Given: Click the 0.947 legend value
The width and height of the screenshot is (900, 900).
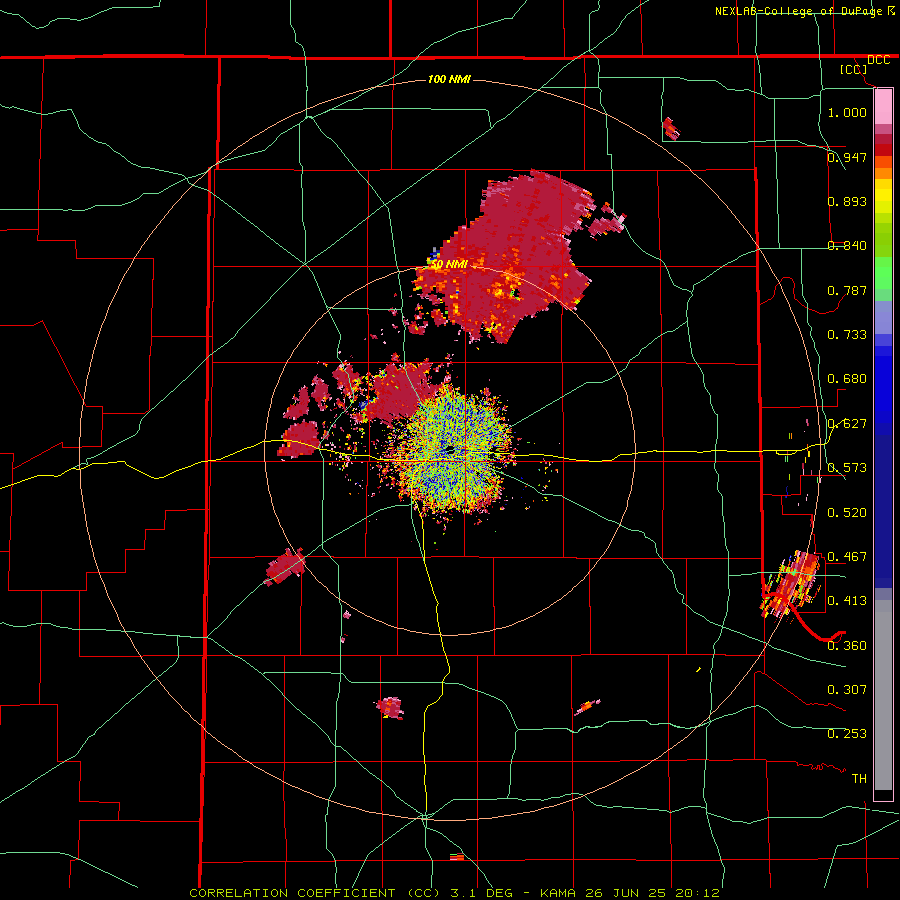Looking at the screenshot, I should [x=847, y=157].
